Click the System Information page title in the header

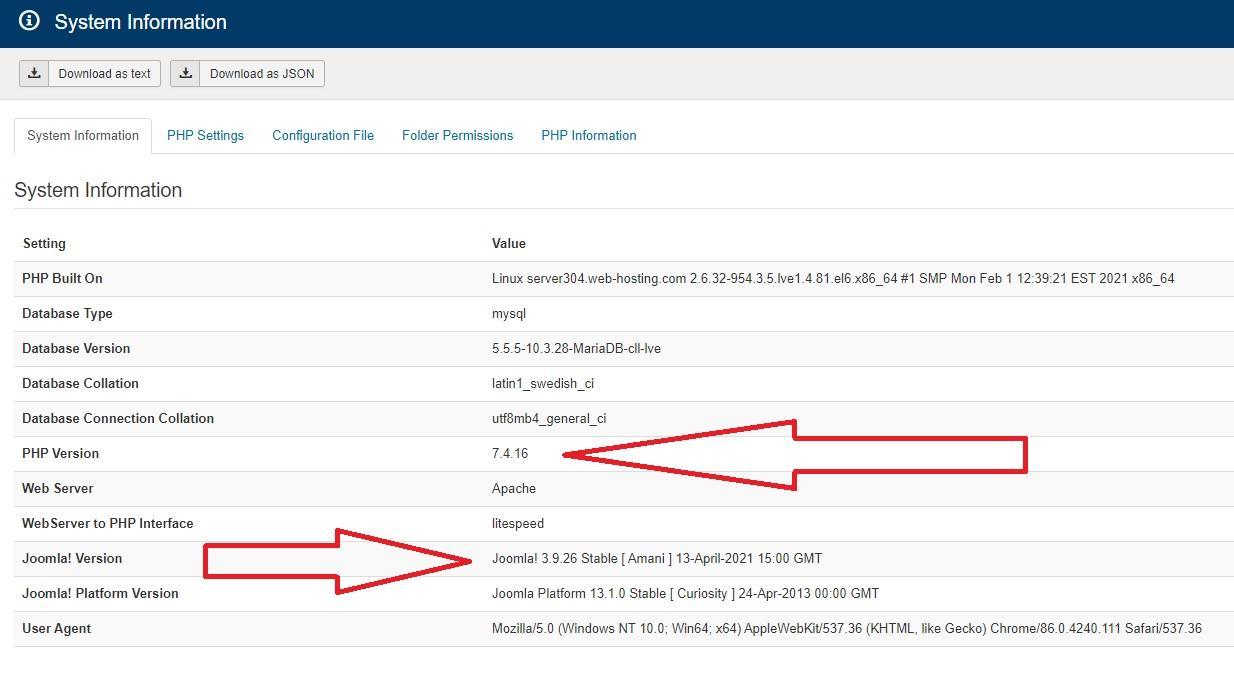tap(141, 22)
